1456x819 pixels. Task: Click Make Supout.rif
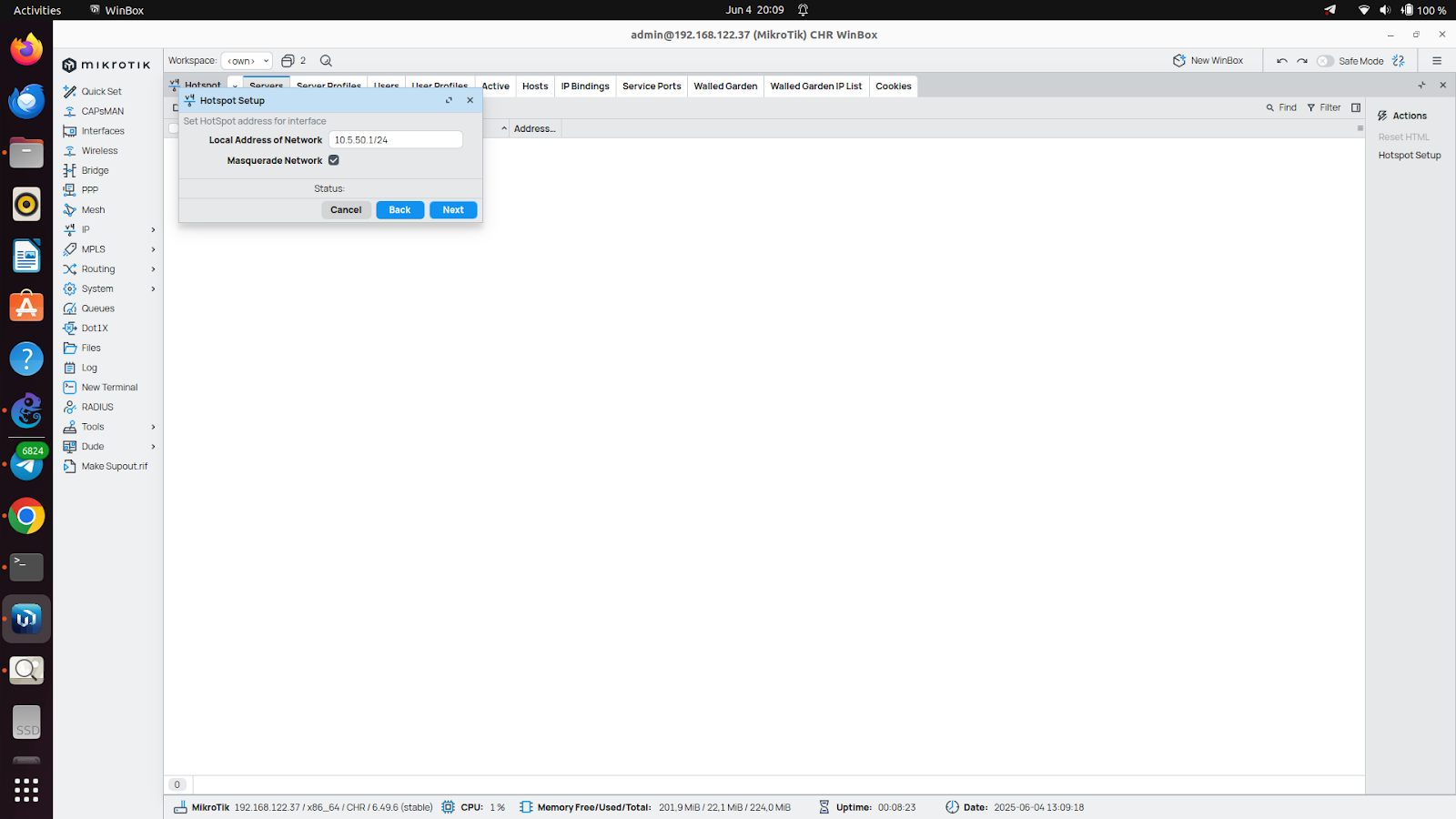click(114, 466)
